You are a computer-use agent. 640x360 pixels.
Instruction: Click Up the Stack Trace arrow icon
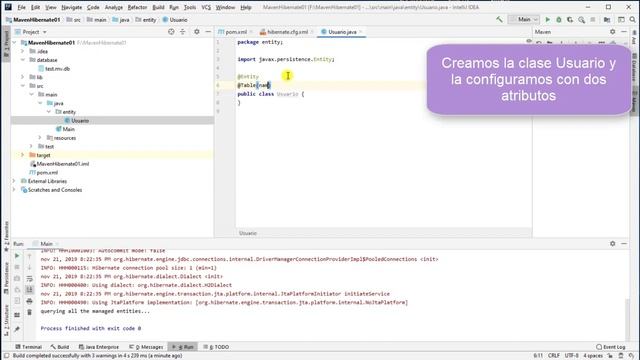pos(29,256)
